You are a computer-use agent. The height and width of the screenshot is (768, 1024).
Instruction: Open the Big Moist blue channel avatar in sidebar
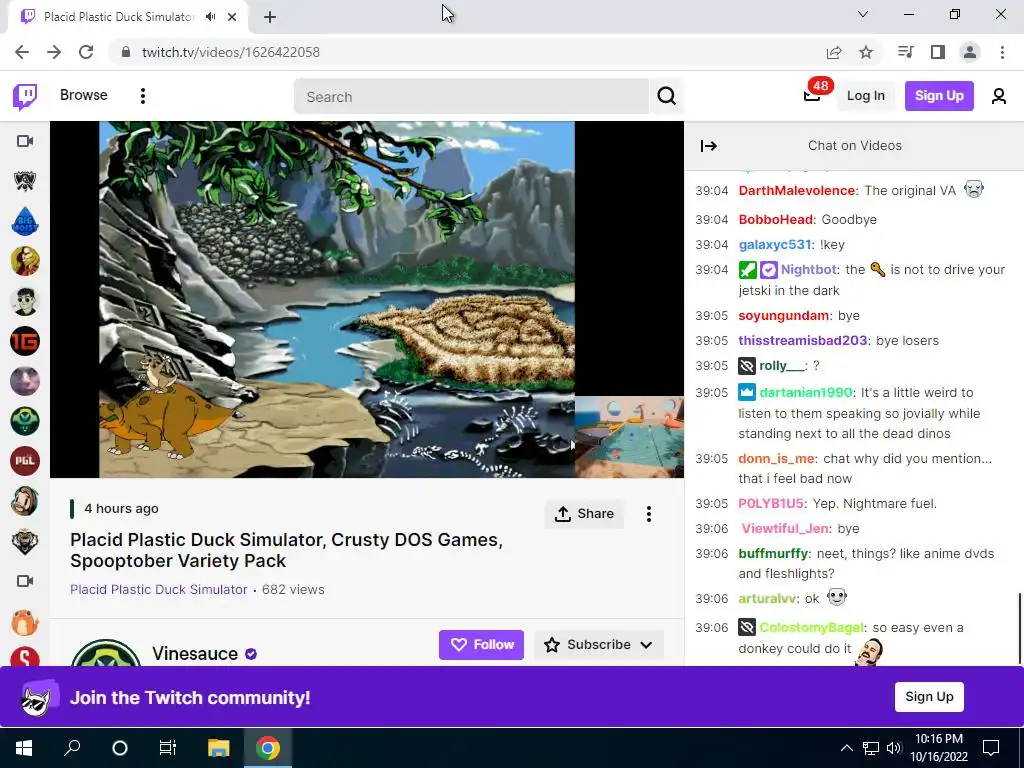(25, 221)
